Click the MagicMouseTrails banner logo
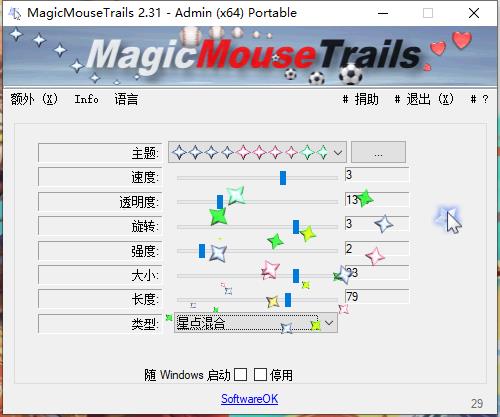This screenshot has height=417, width=500. point(250,56)
